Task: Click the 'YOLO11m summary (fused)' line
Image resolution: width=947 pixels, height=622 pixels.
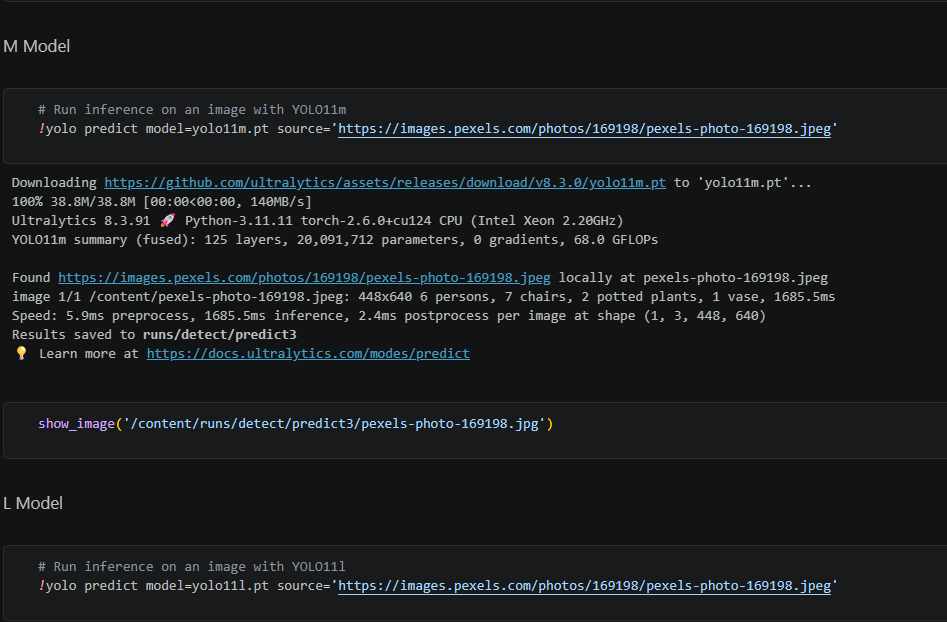Action: (335, 240)
